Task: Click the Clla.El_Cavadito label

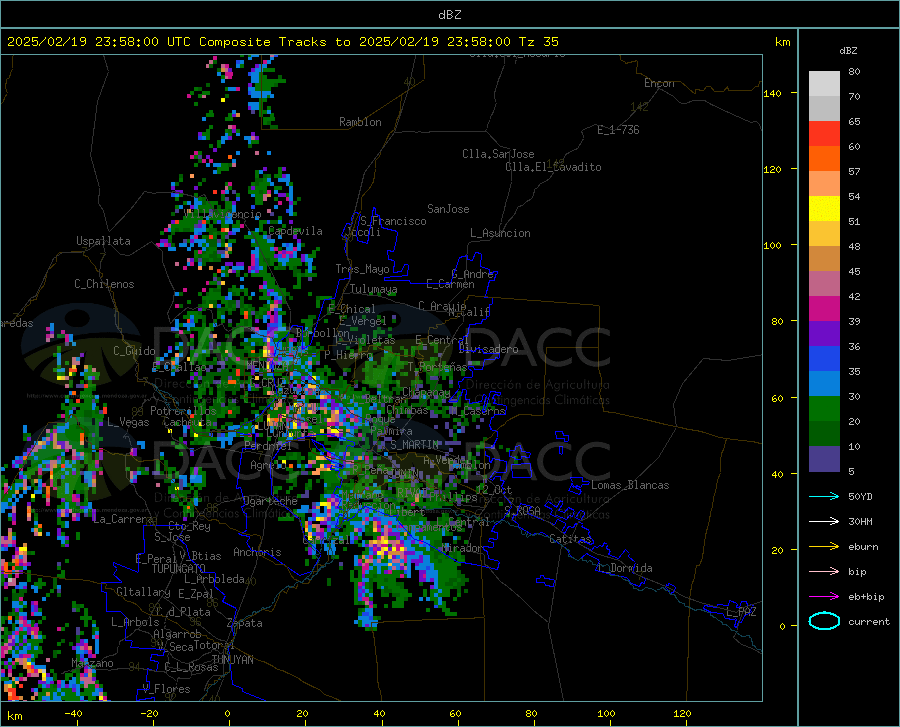Action: 553,167
